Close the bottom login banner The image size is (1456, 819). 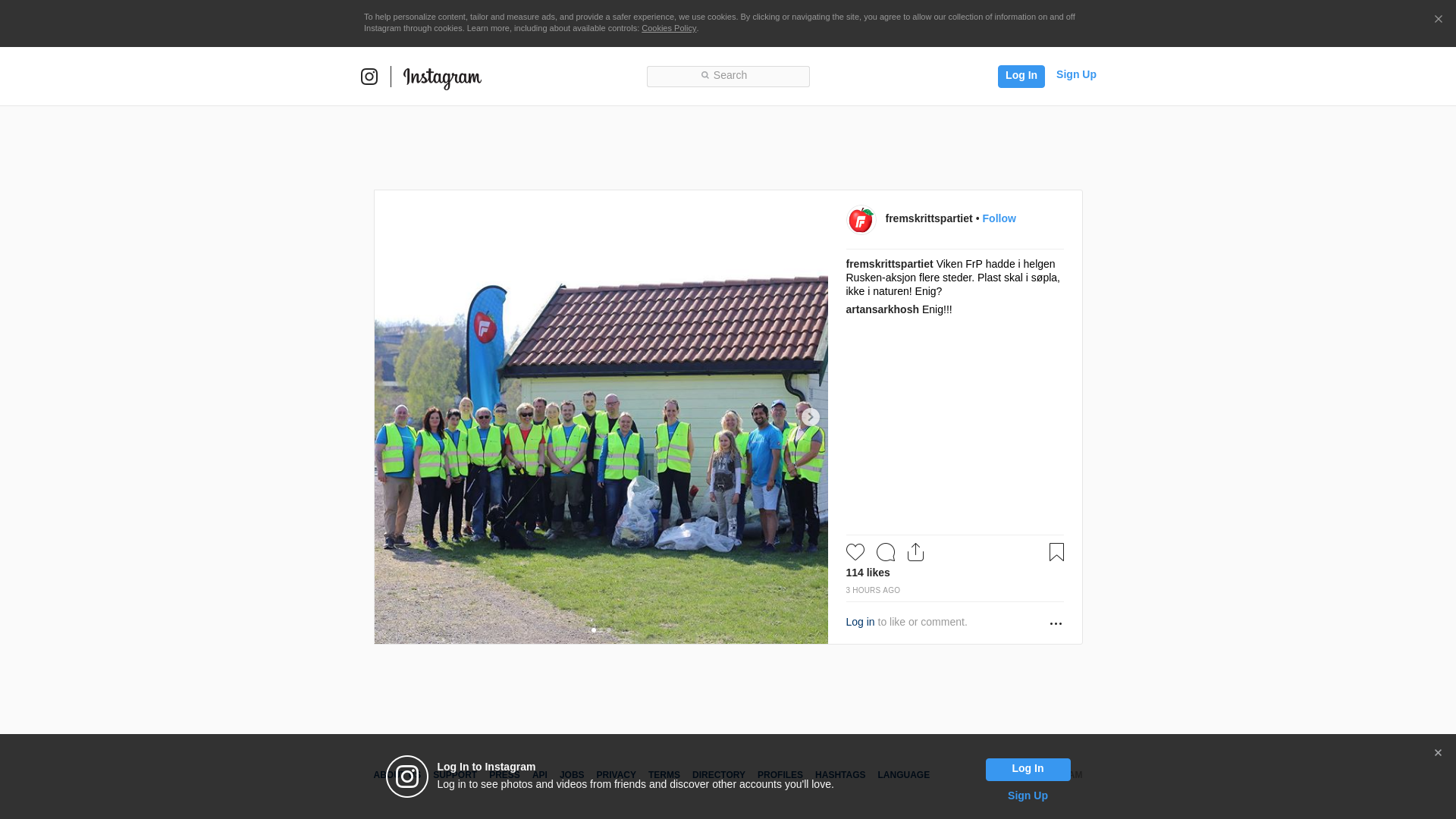click(1438, 753)
